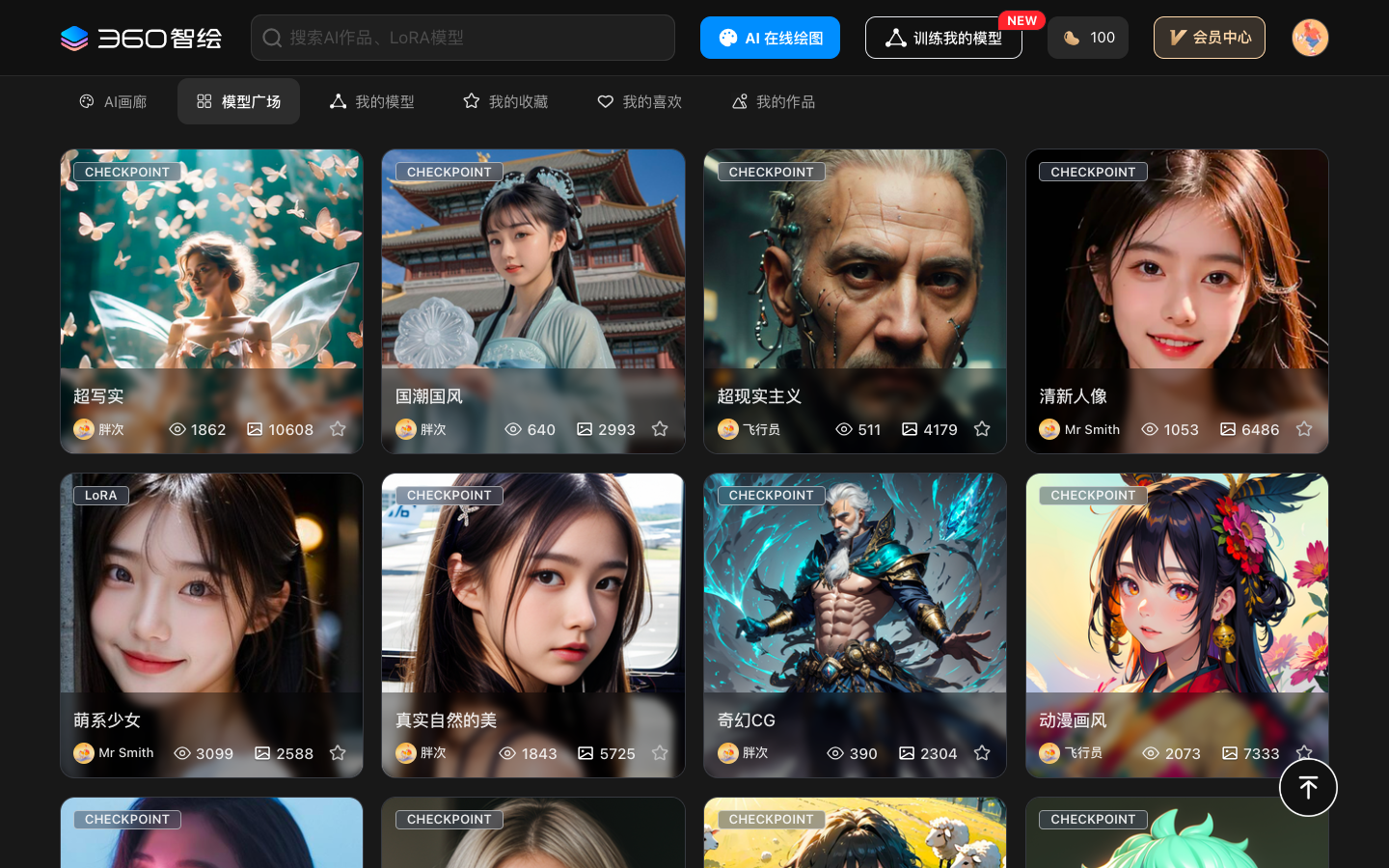Open 会员中心 membership center
The image size is (1389, 868).
click(1210, 38)
